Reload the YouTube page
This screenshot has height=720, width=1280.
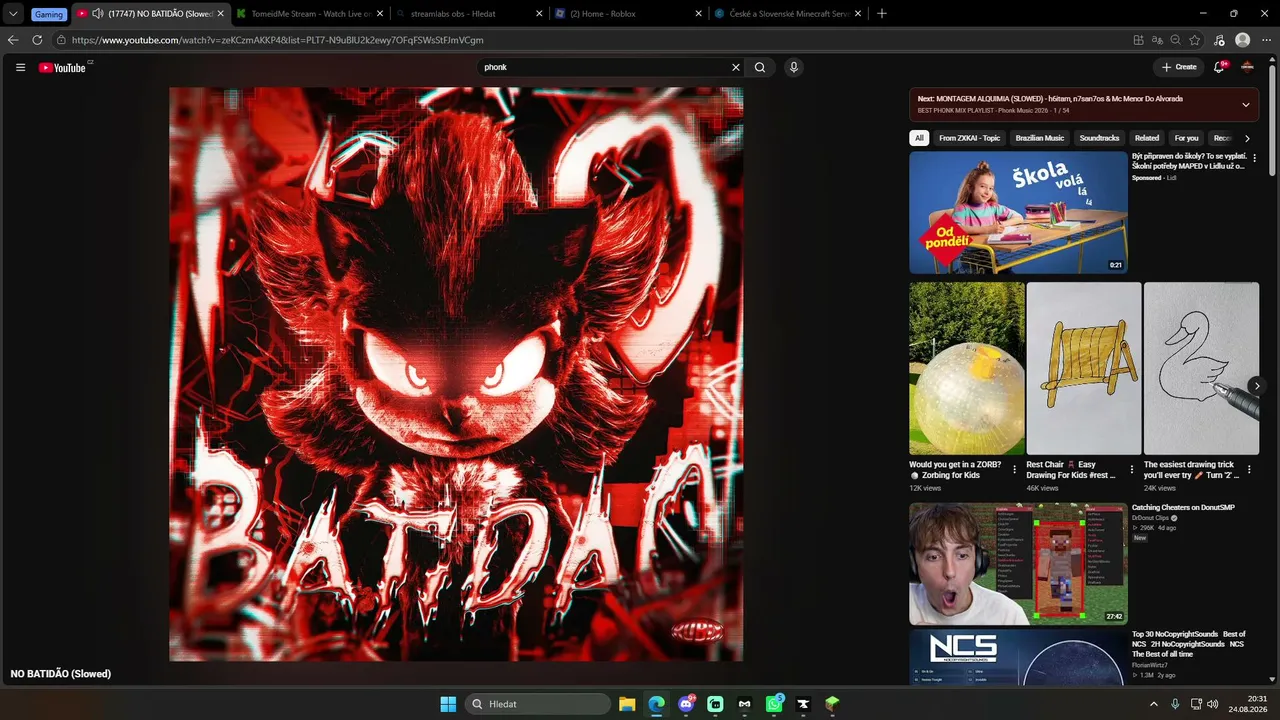tap(37, 40)
